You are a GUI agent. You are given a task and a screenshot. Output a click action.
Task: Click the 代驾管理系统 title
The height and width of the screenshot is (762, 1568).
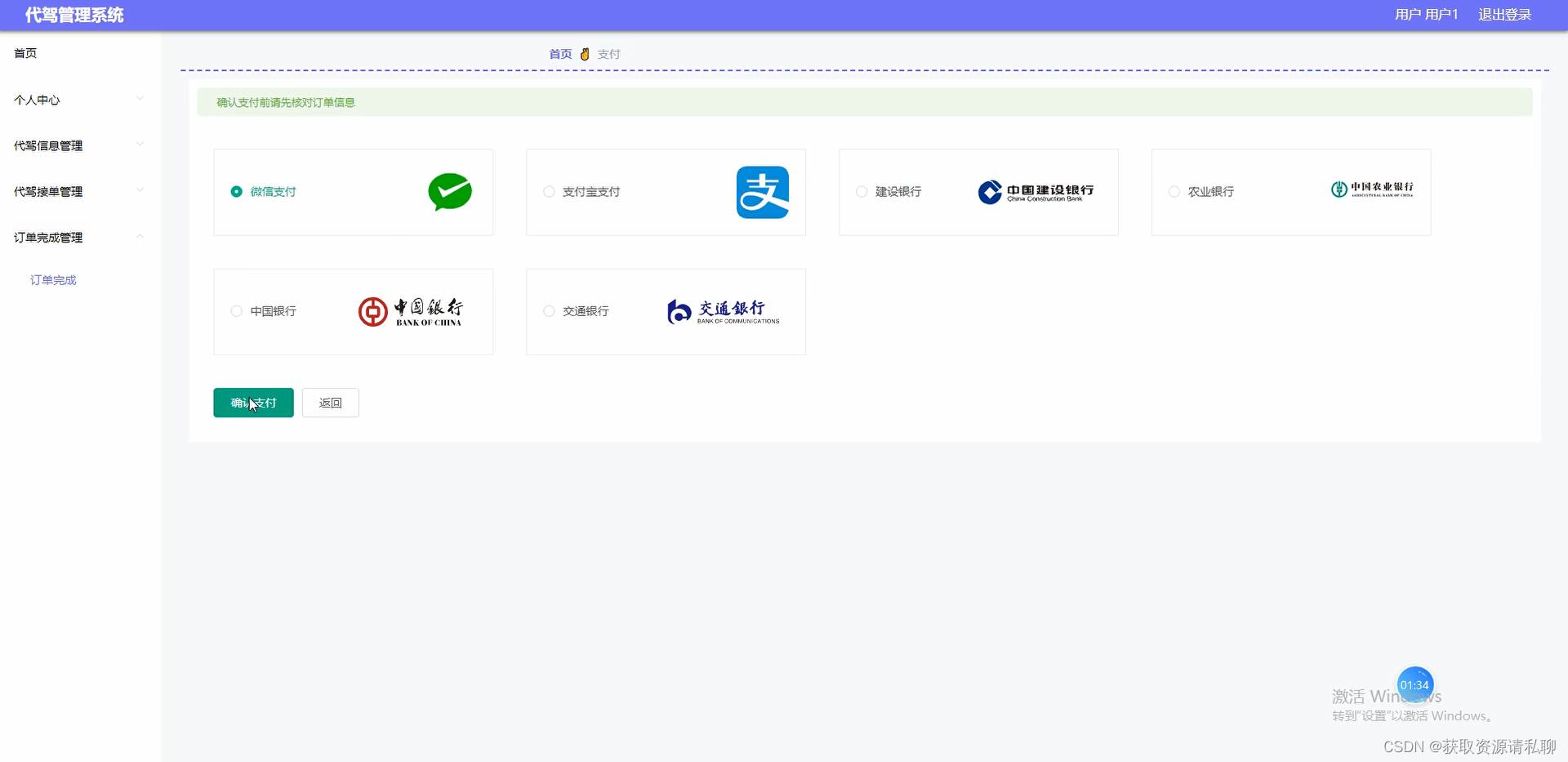pos(74,15)
